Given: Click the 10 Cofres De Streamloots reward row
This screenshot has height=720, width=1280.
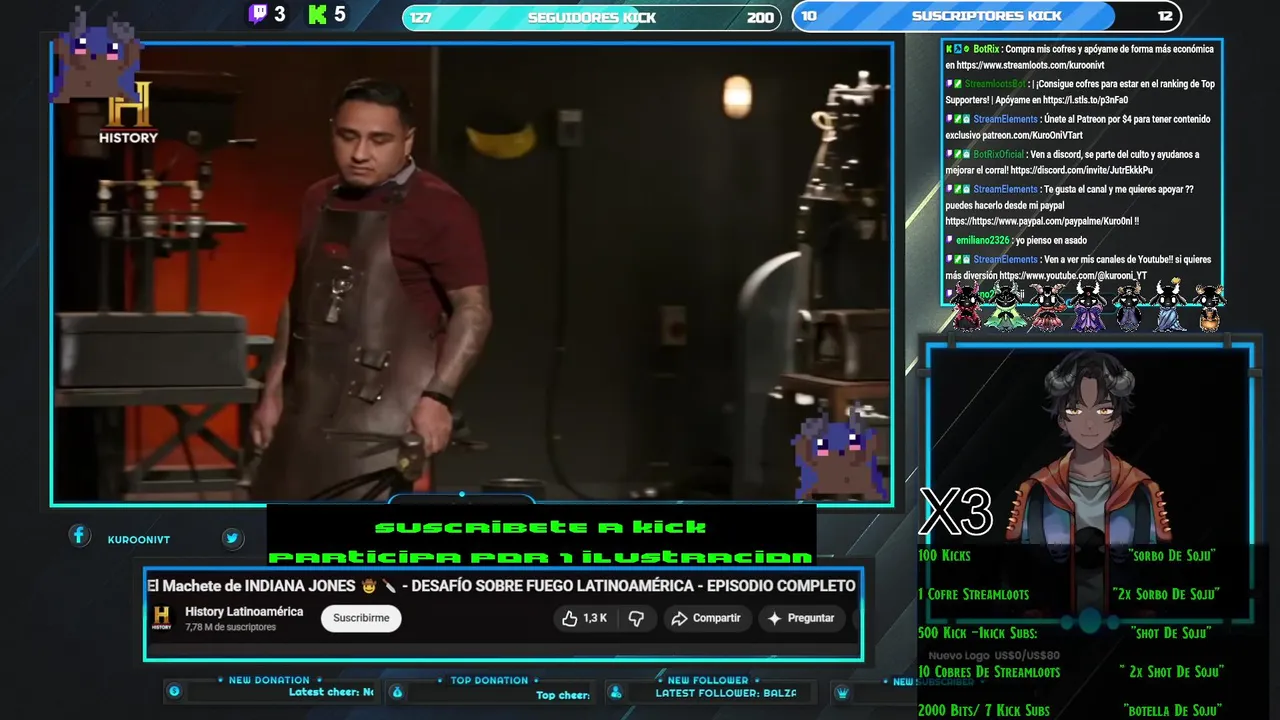Looking at the screenshot, I should coord(1071,672).
